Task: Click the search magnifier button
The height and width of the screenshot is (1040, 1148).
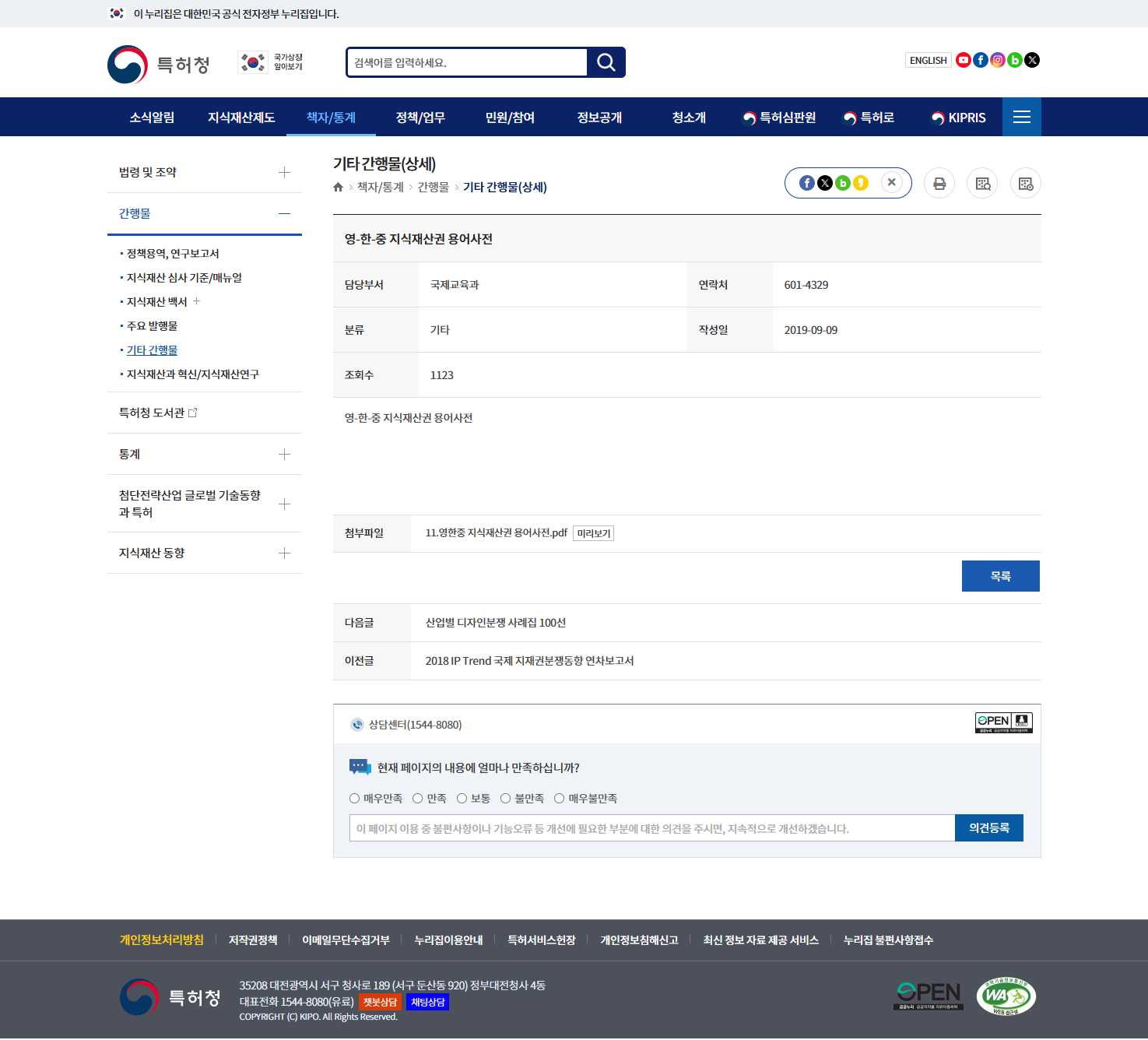Action: [606, 62]
